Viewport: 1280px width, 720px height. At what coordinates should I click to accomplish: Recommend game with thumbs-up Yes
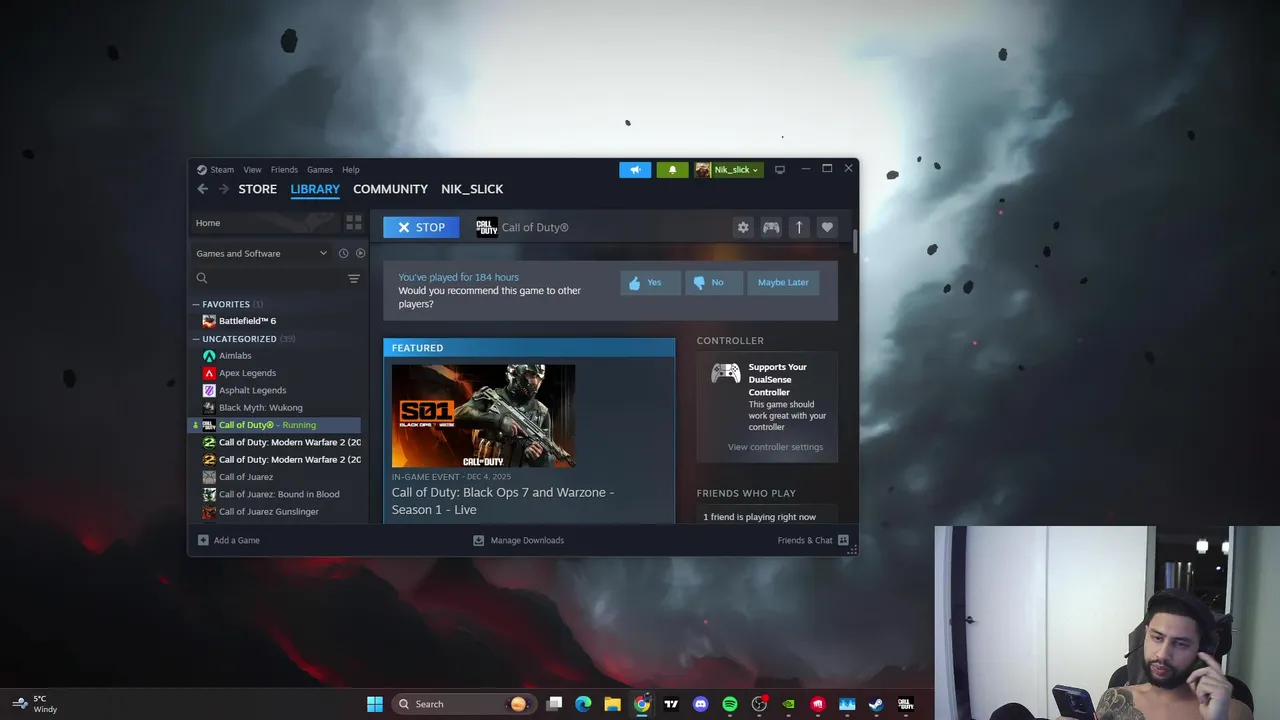tap(650, 283)
